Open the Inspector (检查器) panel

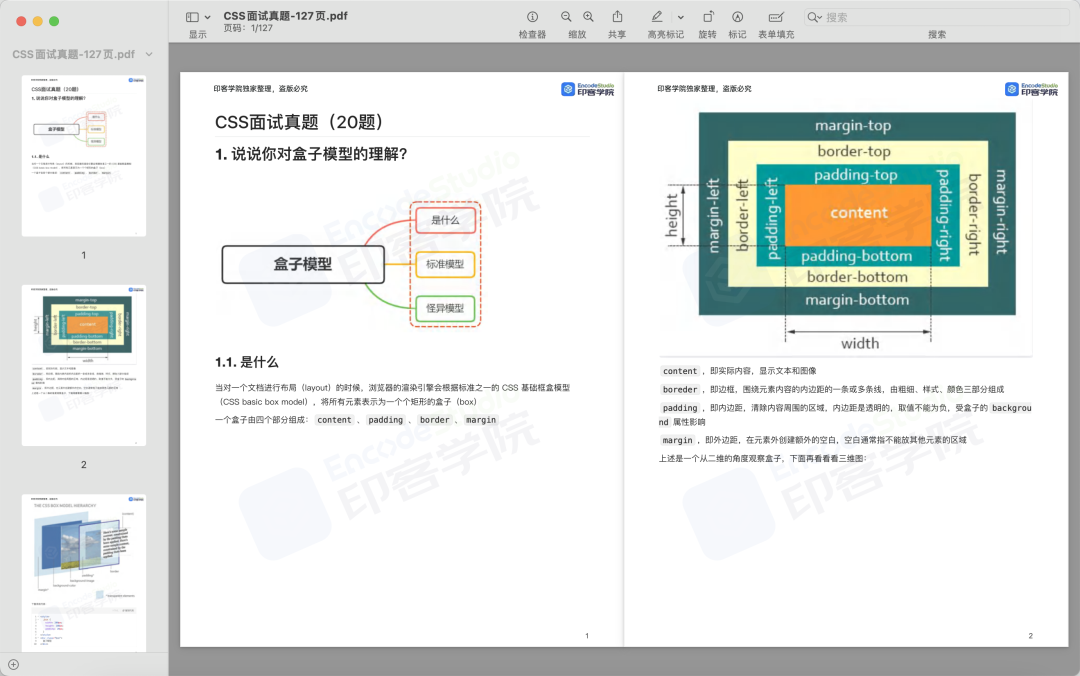pyautogui.click(x=532, y=17)
